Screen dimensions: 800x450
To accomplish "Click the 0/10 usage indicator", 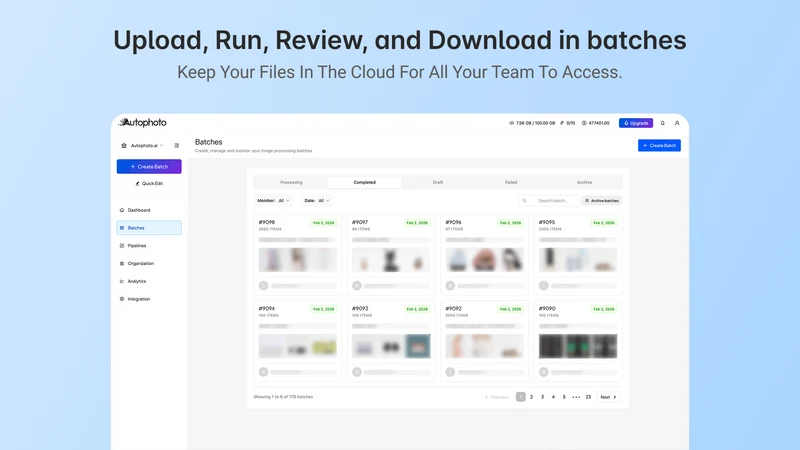I will click(568, 123).
